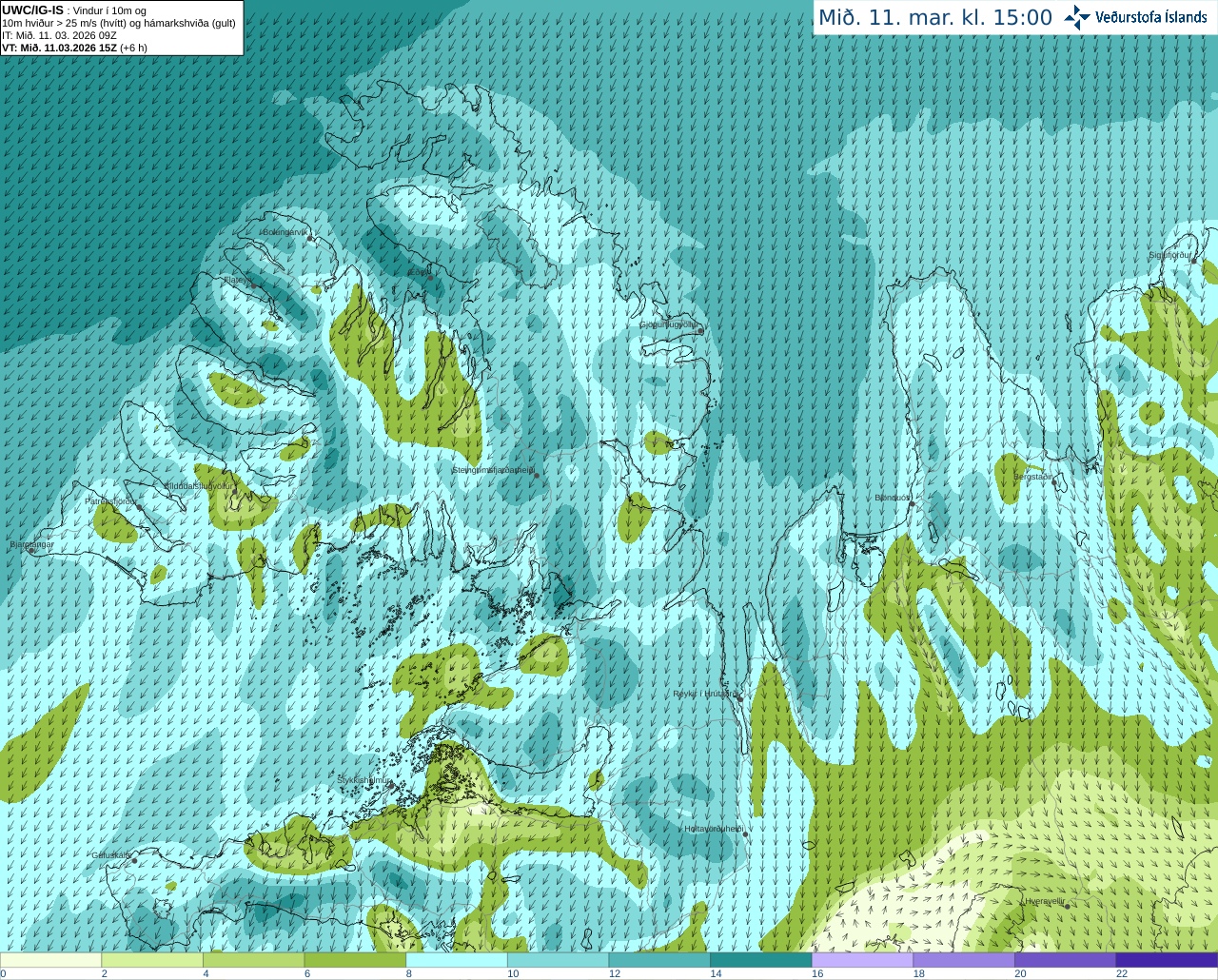Select the violet 20–22 legend swatch

click(1066, 960)
